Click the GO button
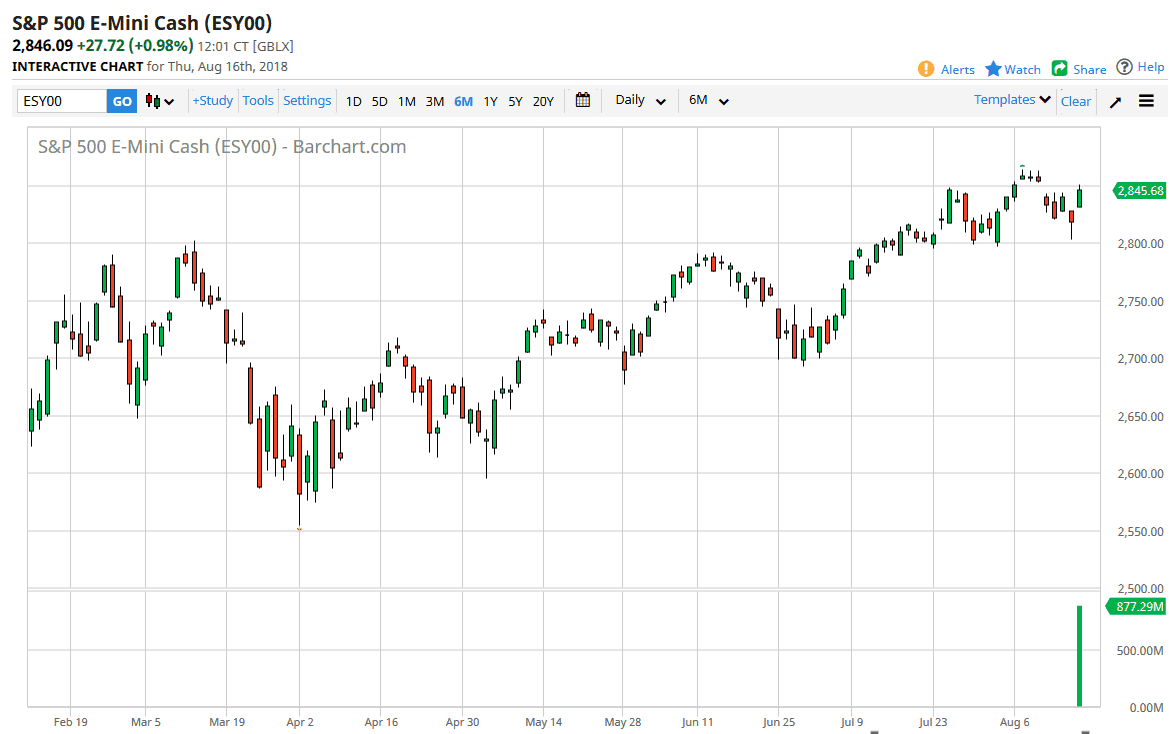Screen dimensions: 1173x734 [x=121, y=100]
